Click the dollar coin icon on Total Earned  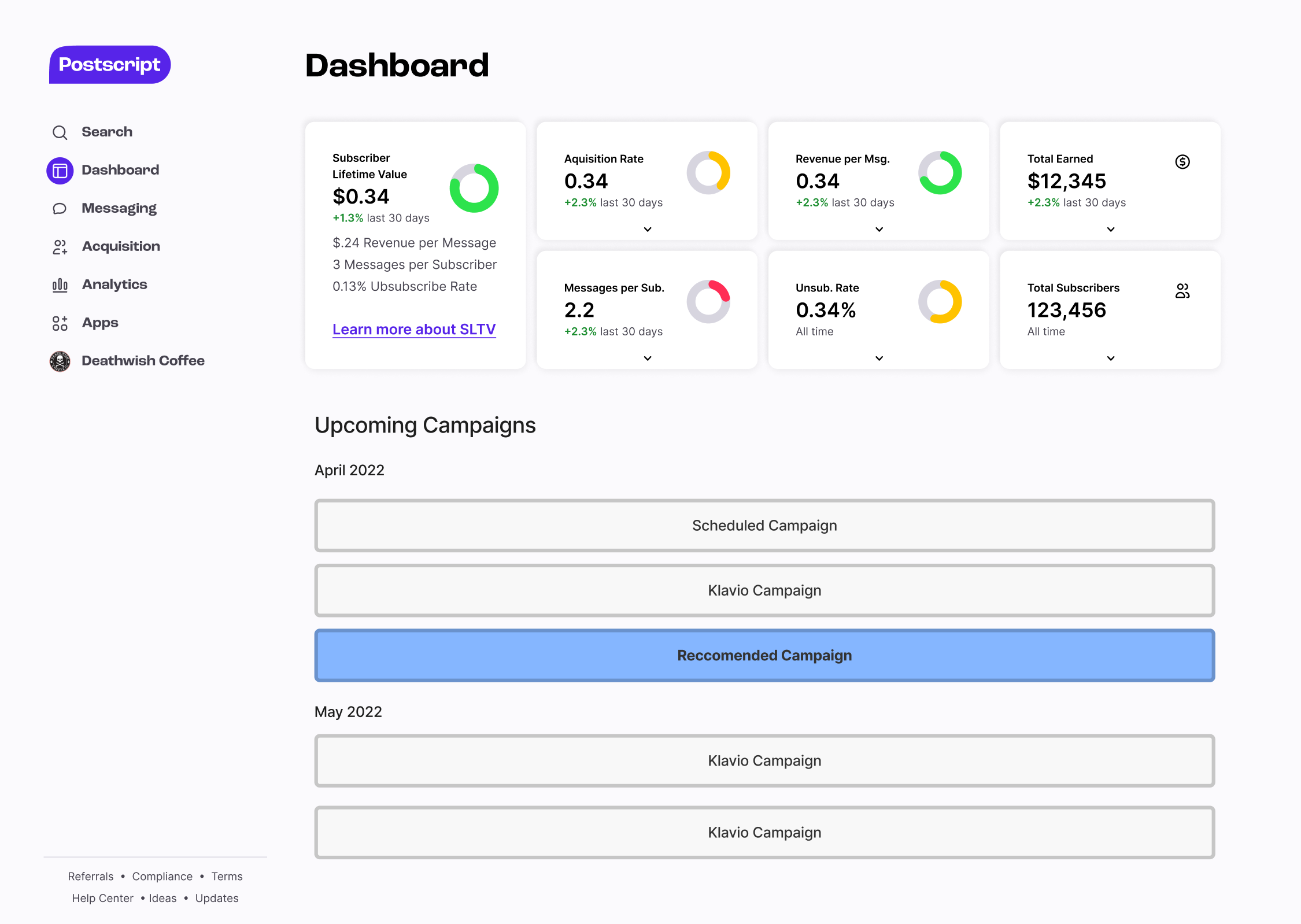pos(1182,162)
